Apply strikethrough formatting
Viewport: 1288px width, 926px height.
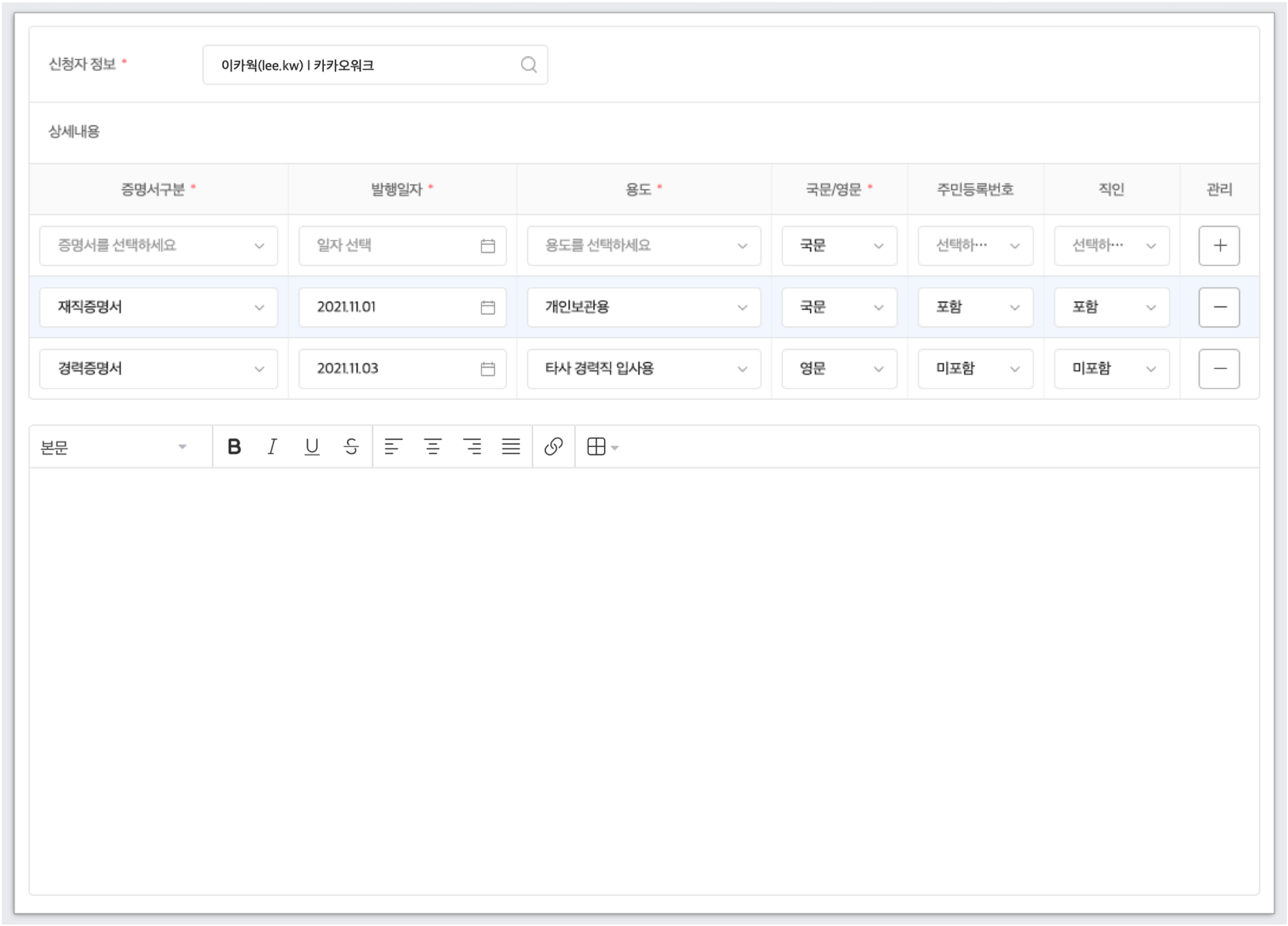point(351,446)
